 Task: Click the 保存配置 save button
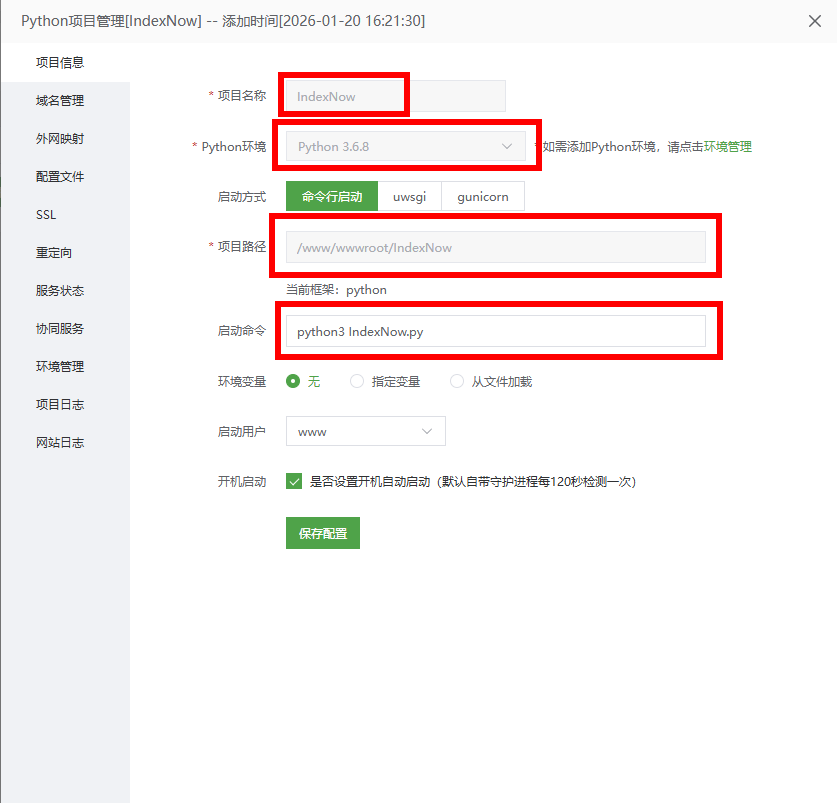click(x=322, y=533)
